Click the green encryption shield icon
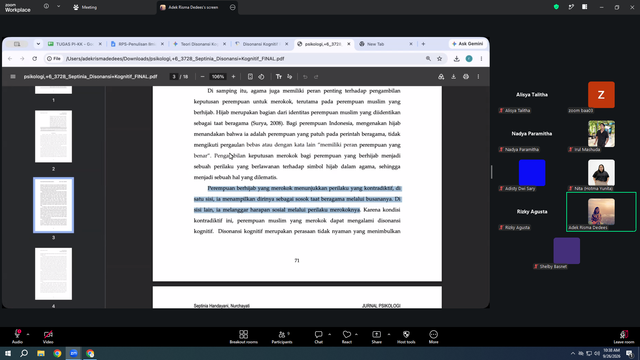The width and height of the screenshot is (640, 360). [556, 7]
